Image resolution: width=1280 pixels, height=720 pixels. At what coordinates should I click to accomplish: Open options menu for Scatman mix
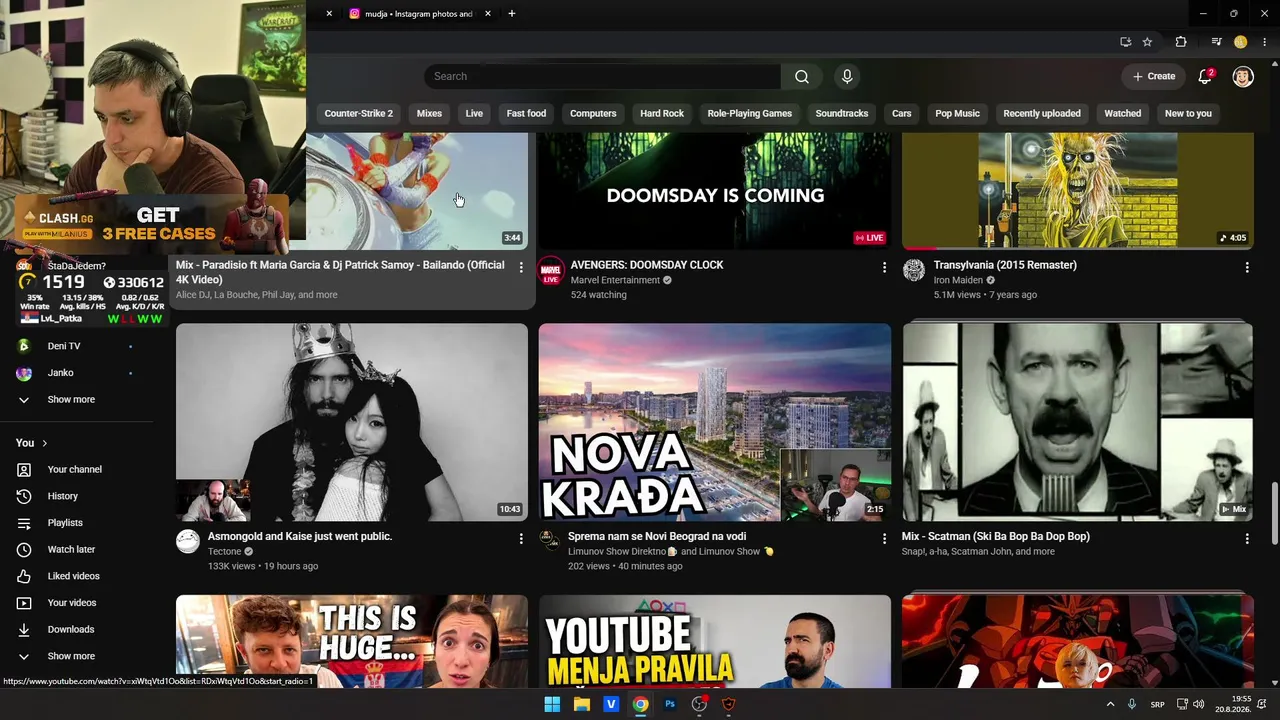point(1247,538)
